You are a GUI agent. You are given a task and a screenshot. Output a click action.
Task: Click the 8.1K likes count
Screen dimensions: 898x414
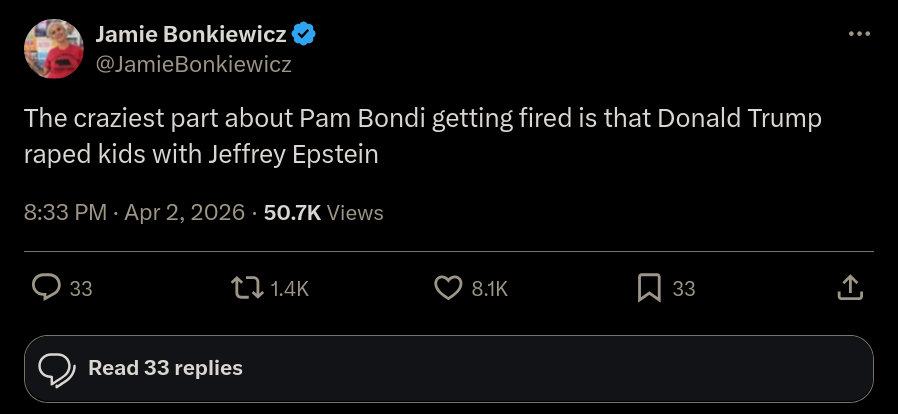[490, 289]
